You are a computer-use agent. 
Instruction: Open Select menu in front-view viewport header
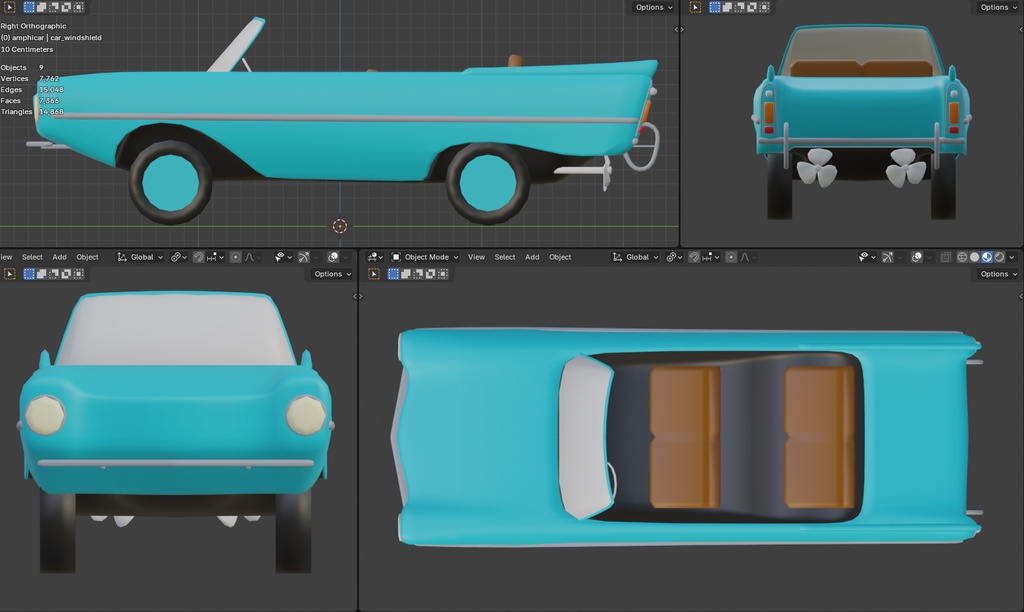tap(32, 257)
